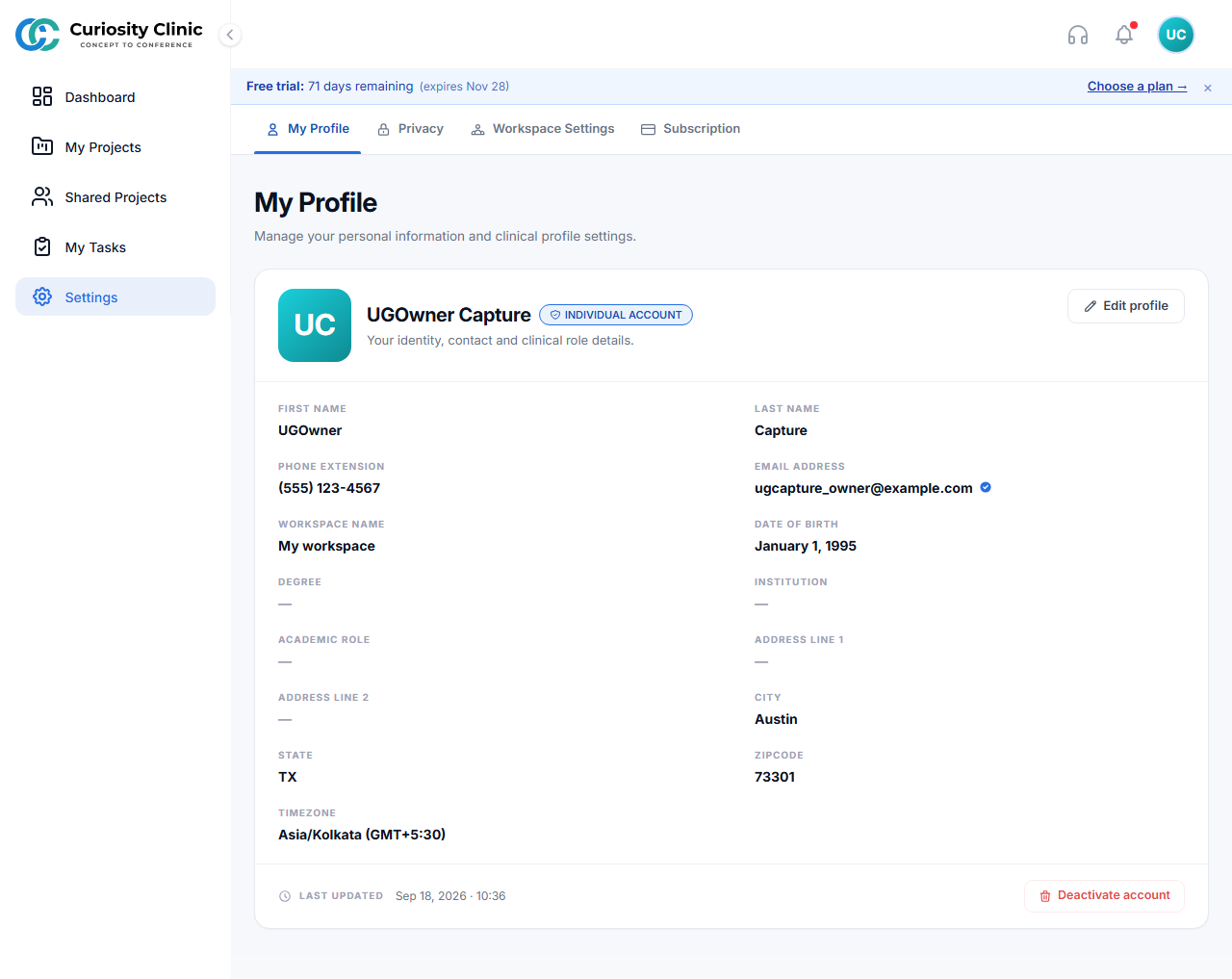Open the UC user avatar menu

[x=1176, y=35]
